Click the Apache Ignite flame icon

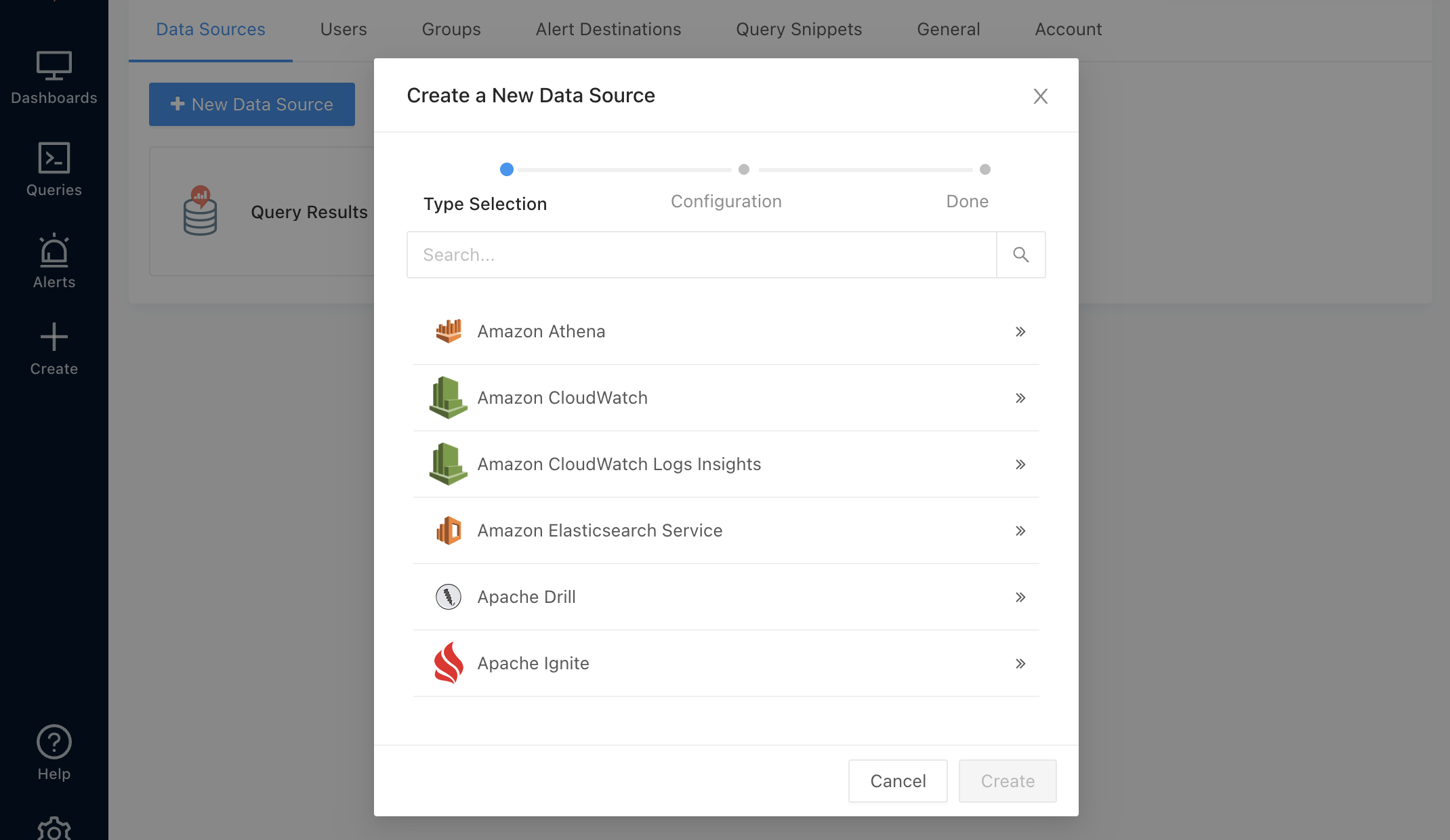(449, 663)
